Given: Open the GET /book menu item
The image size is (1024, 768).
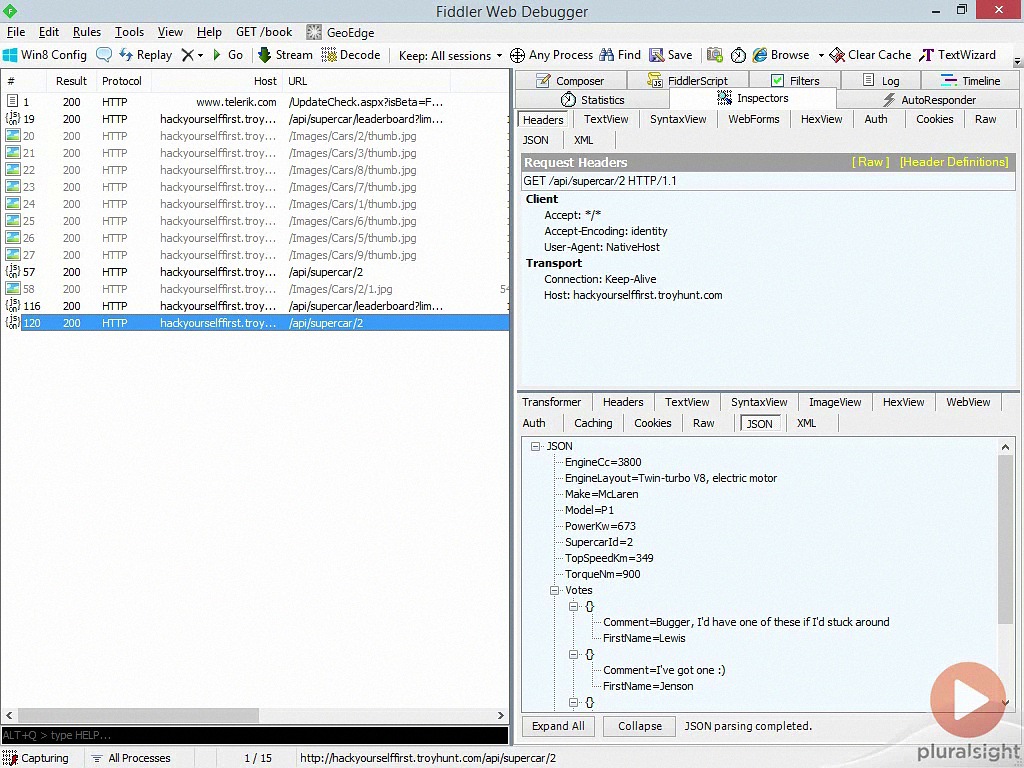Looking at the screenshot, I should [264, 32].
